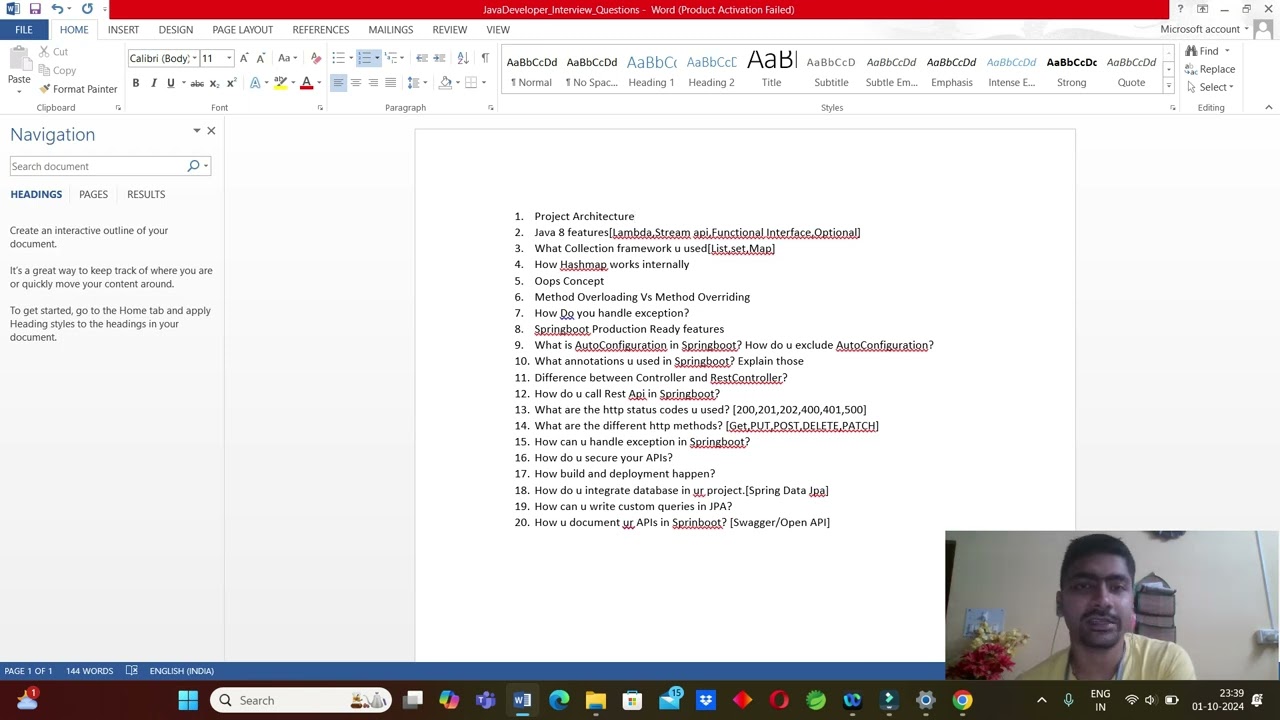Toggle subscript formatting
The image size is (1280, 720).
[214, 83]
